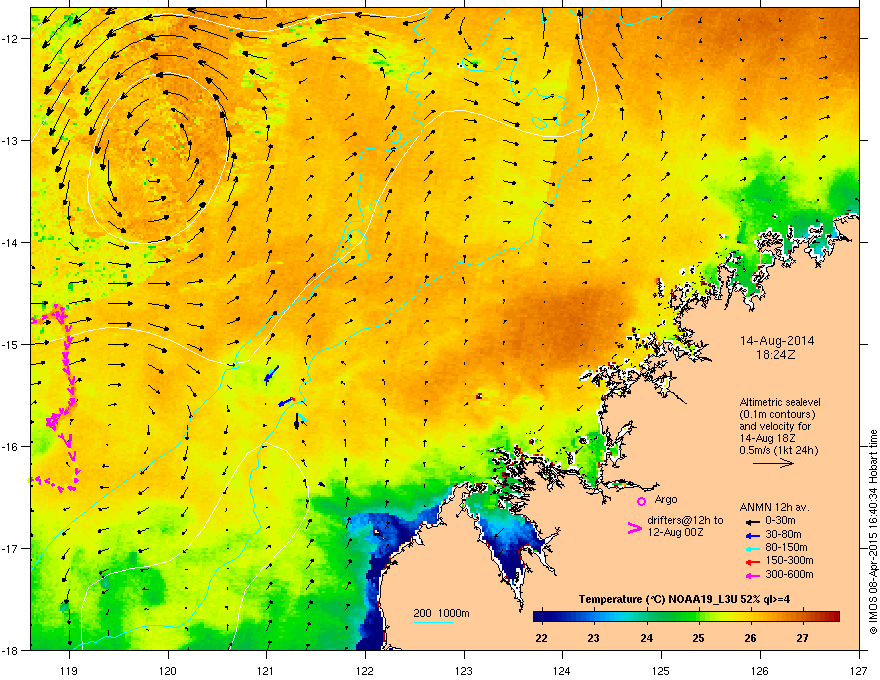Viewport: 880px width, 680px height.
Task: Click the colorbar tick label 23
Action: point(593,638)
